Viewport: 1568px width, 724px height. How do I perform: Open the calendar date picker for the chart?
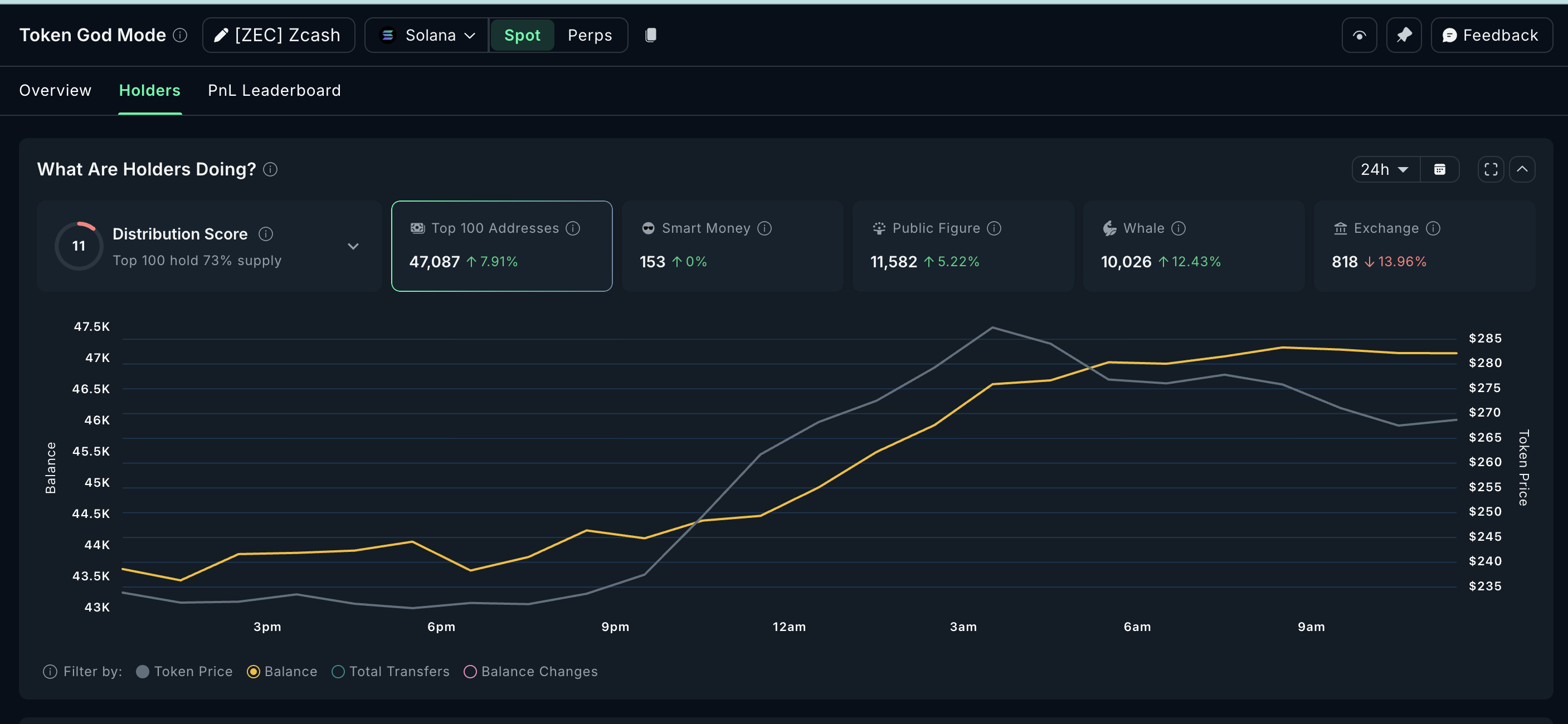coord(1440,169)
